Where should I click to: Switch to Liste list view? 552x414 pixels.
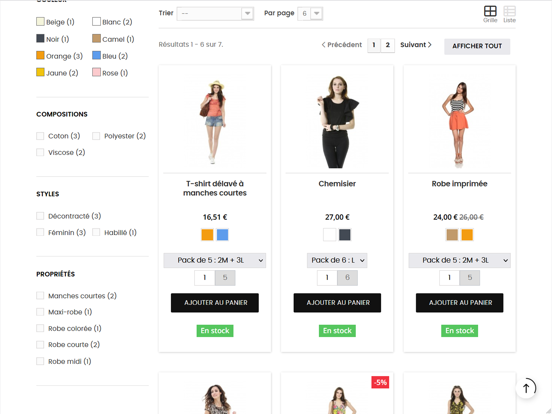pos(509,14)
